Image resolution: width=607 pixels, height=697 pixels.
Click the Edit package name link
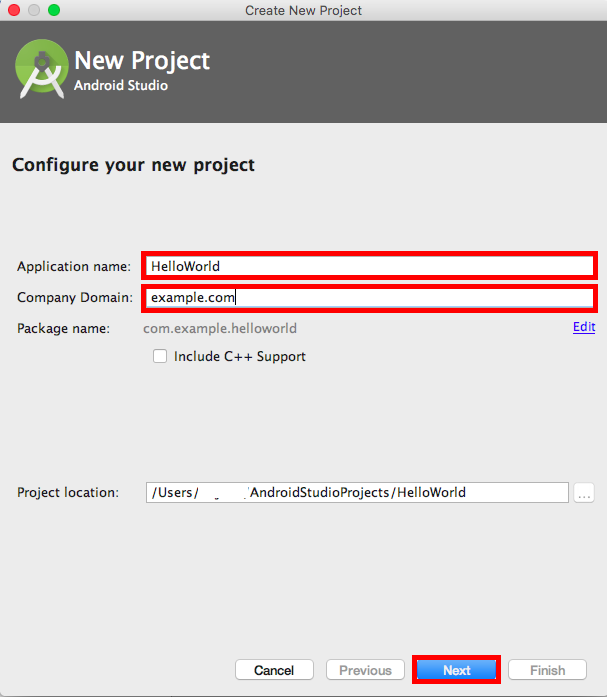584,327
